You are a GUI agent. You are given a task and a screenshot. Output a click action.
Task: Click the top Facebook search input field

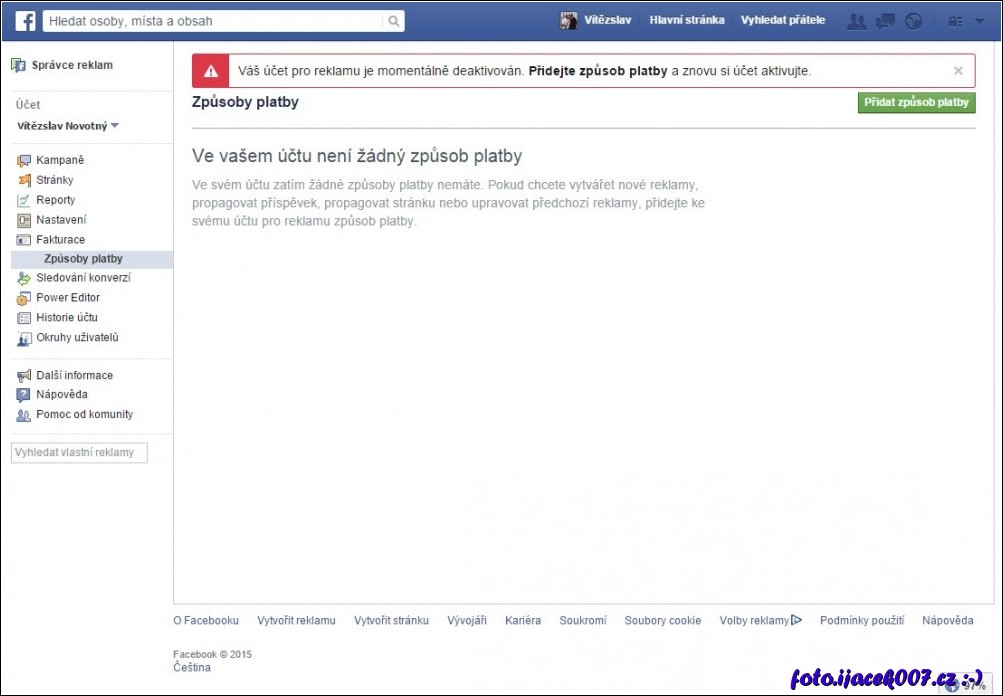213,21
